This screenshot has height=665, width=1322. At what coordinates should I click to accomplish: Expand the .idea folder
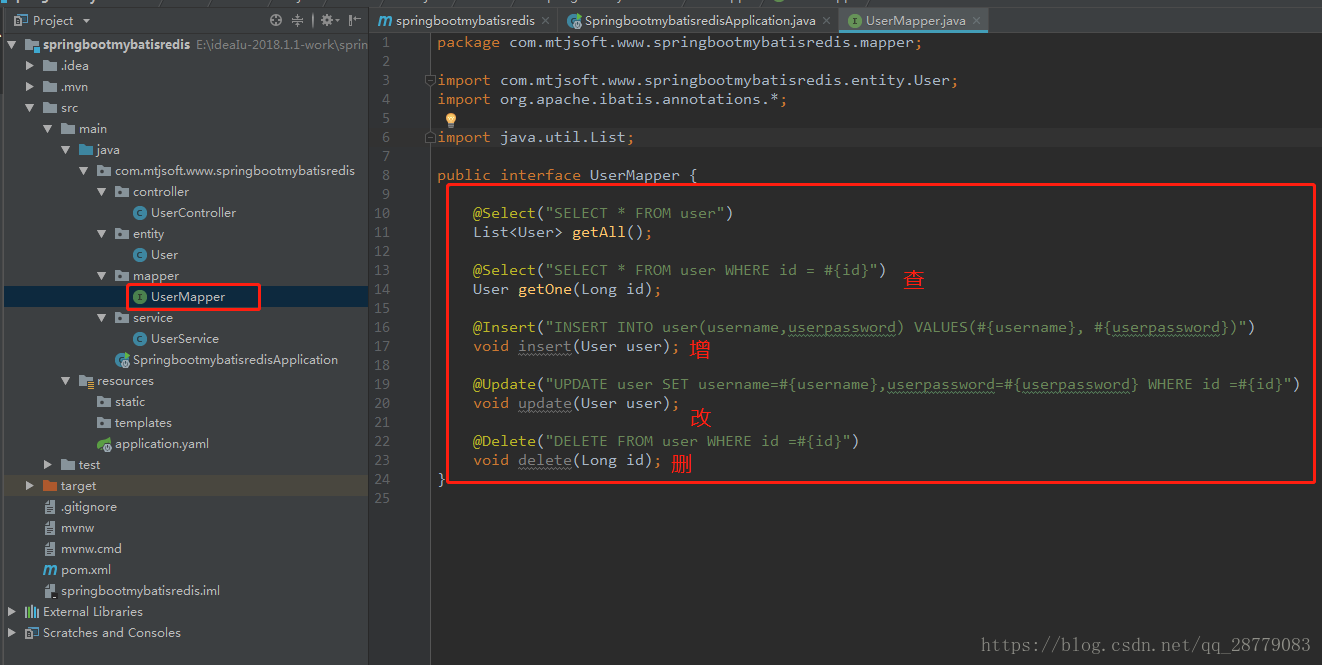pos(30,66)
